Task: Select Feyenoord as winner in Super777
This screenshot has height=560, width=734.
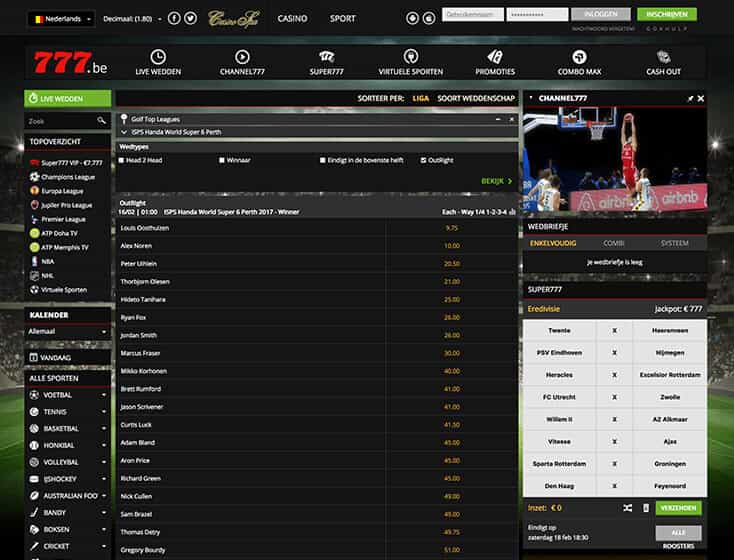Action: coord(670,486)
